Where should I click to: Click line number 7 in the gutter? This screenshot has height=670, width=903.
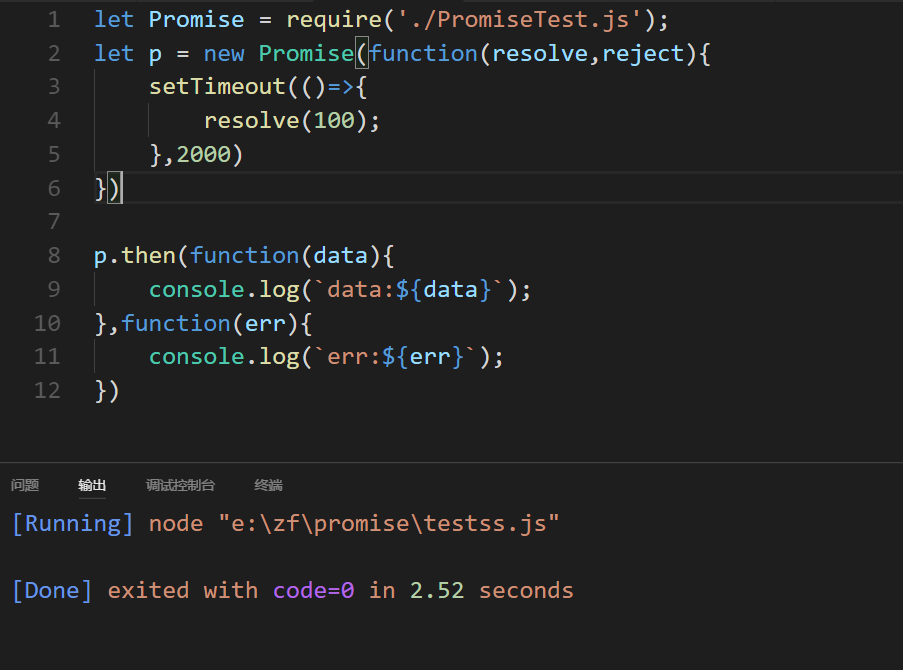[54, 221]
